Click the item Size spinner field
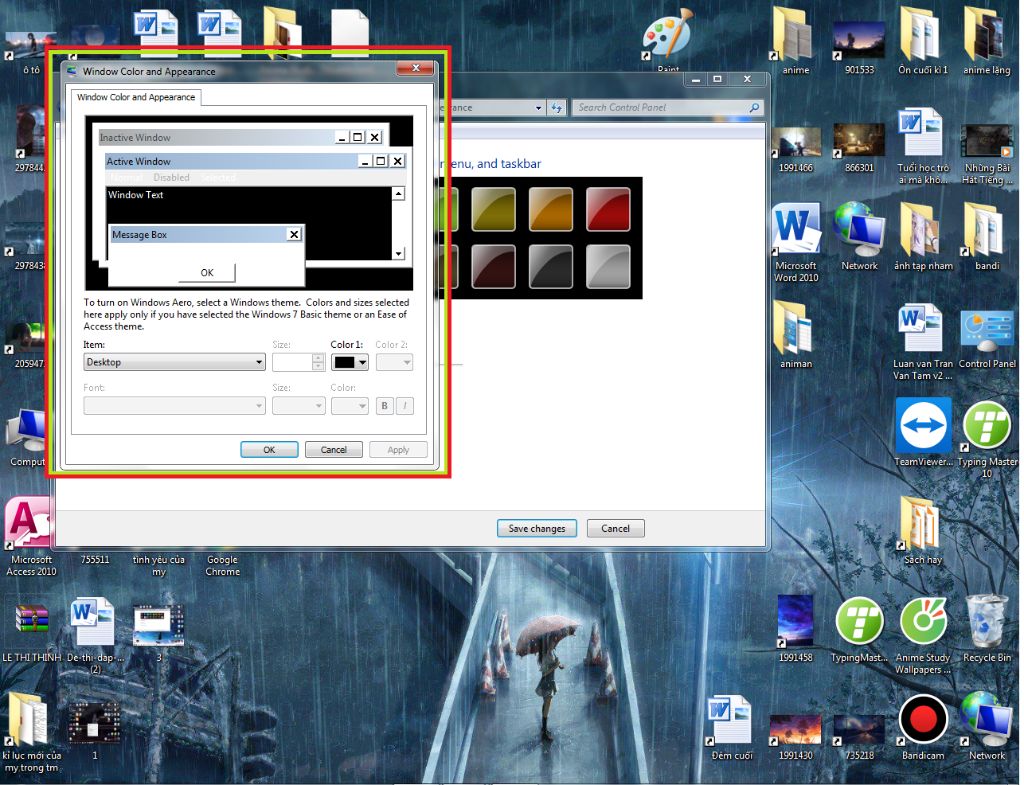Viewport: 1024px width, 785px height. (298, 362)
